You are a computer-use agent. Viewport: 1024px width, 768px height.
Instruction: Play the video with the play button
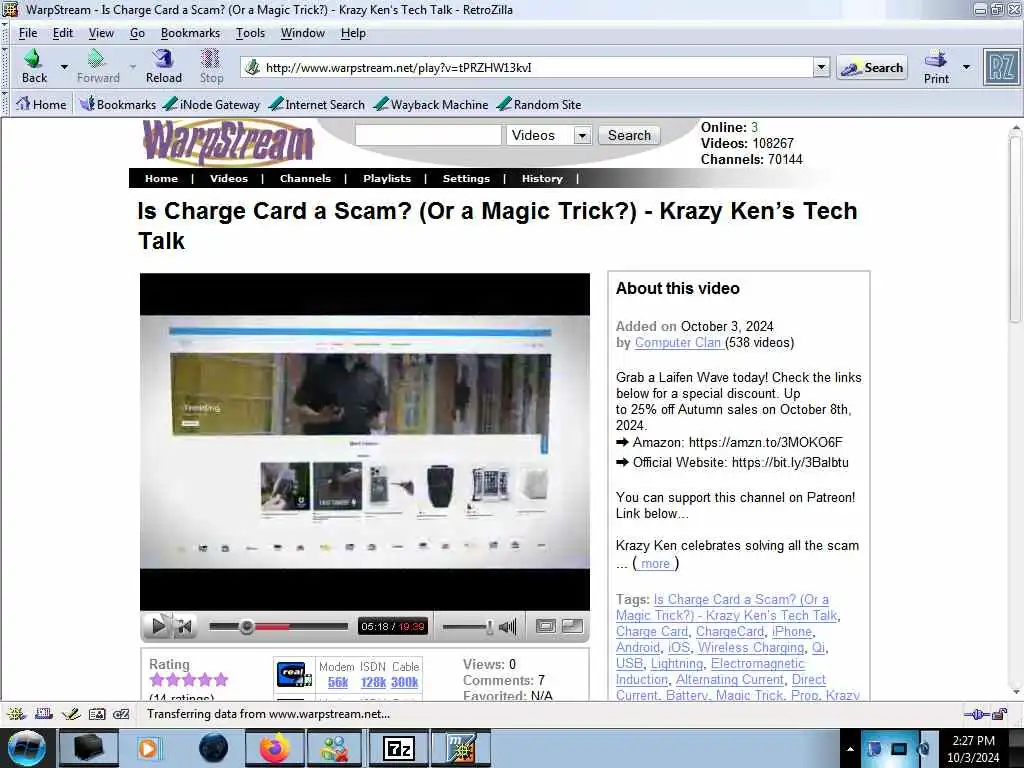point(157,626)
